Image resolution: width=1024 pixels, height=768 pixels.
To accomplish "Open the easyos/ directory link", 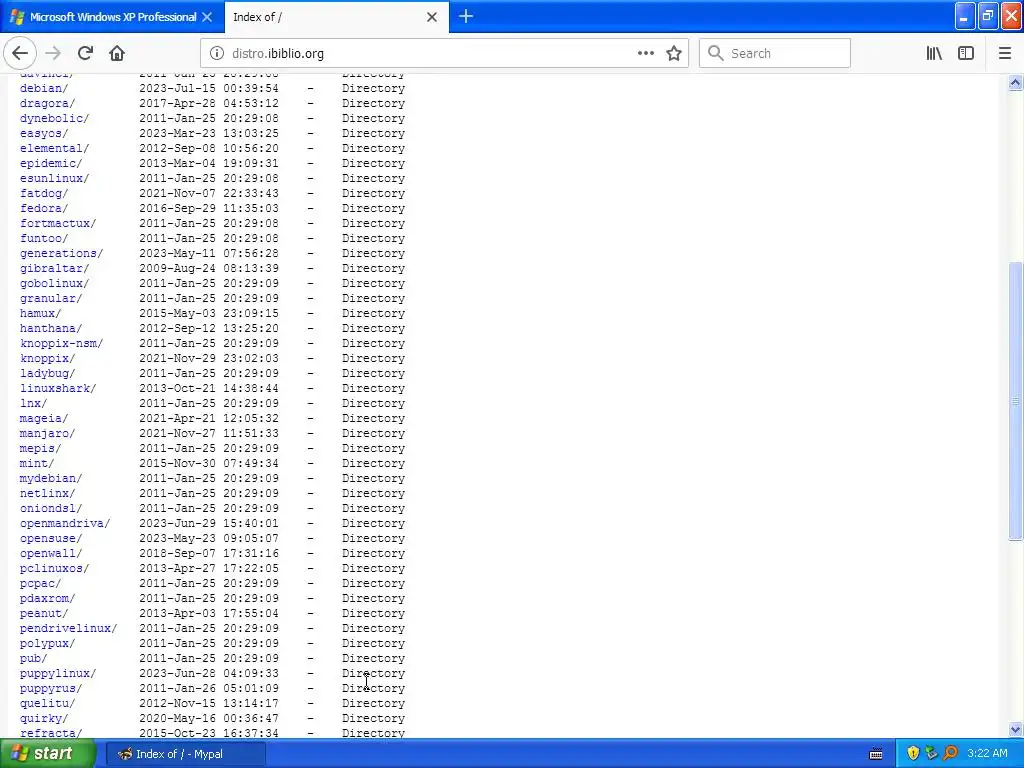I will (44, 133).
